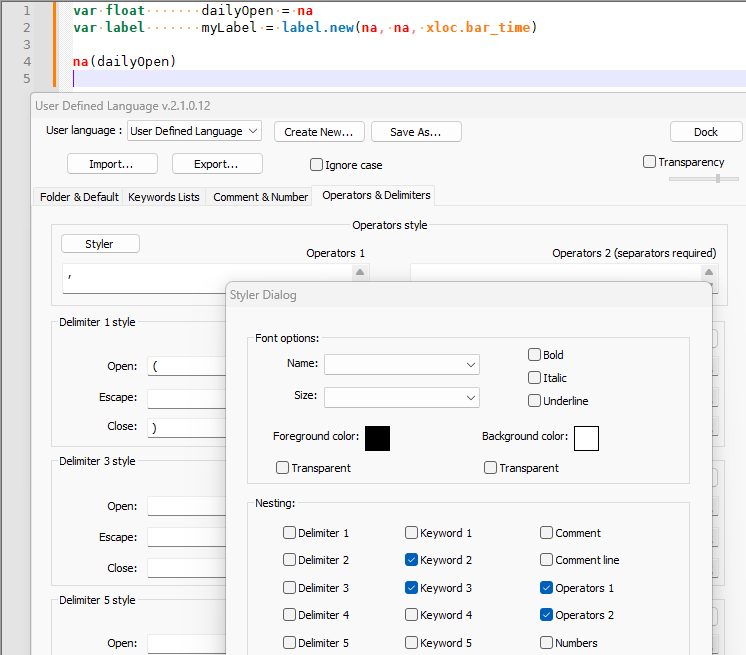Click the Delimiter 1 Escape field

point(186,399)
